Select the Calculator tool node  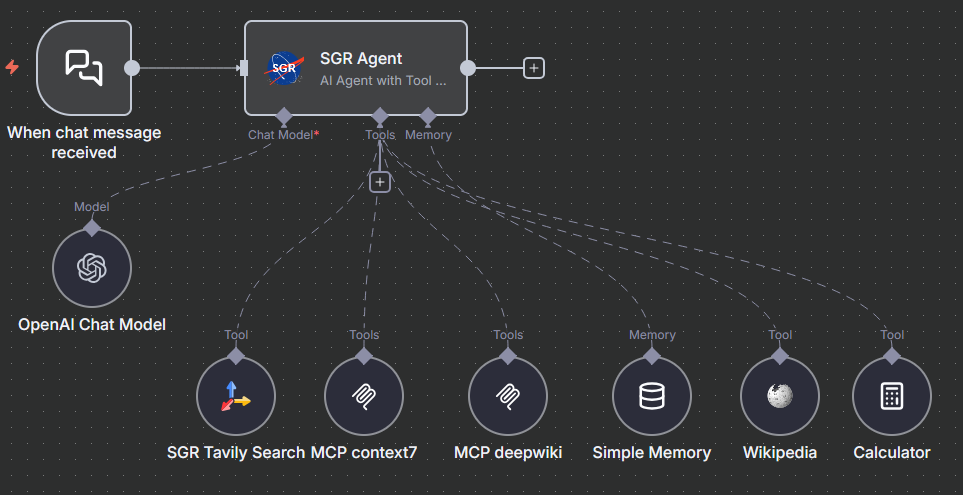(892, 396)
